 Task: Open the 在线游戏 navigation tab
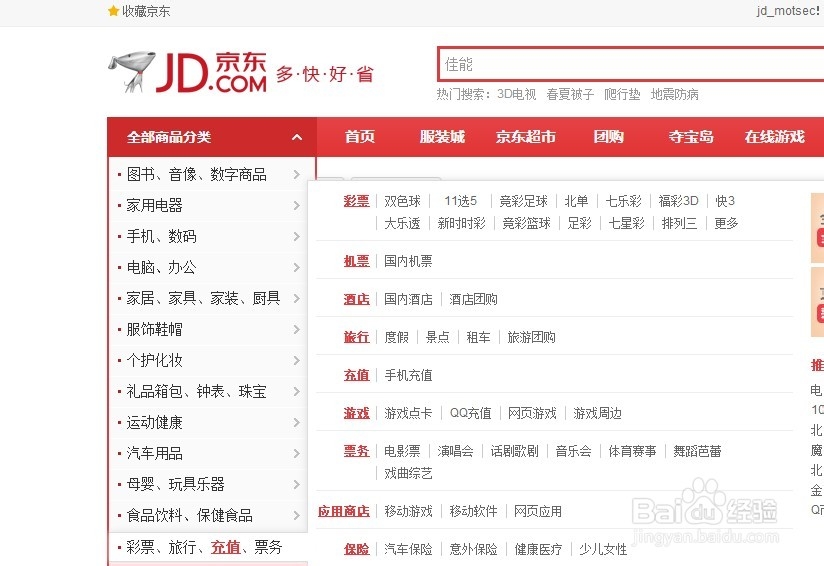click(x=775, y=137)
